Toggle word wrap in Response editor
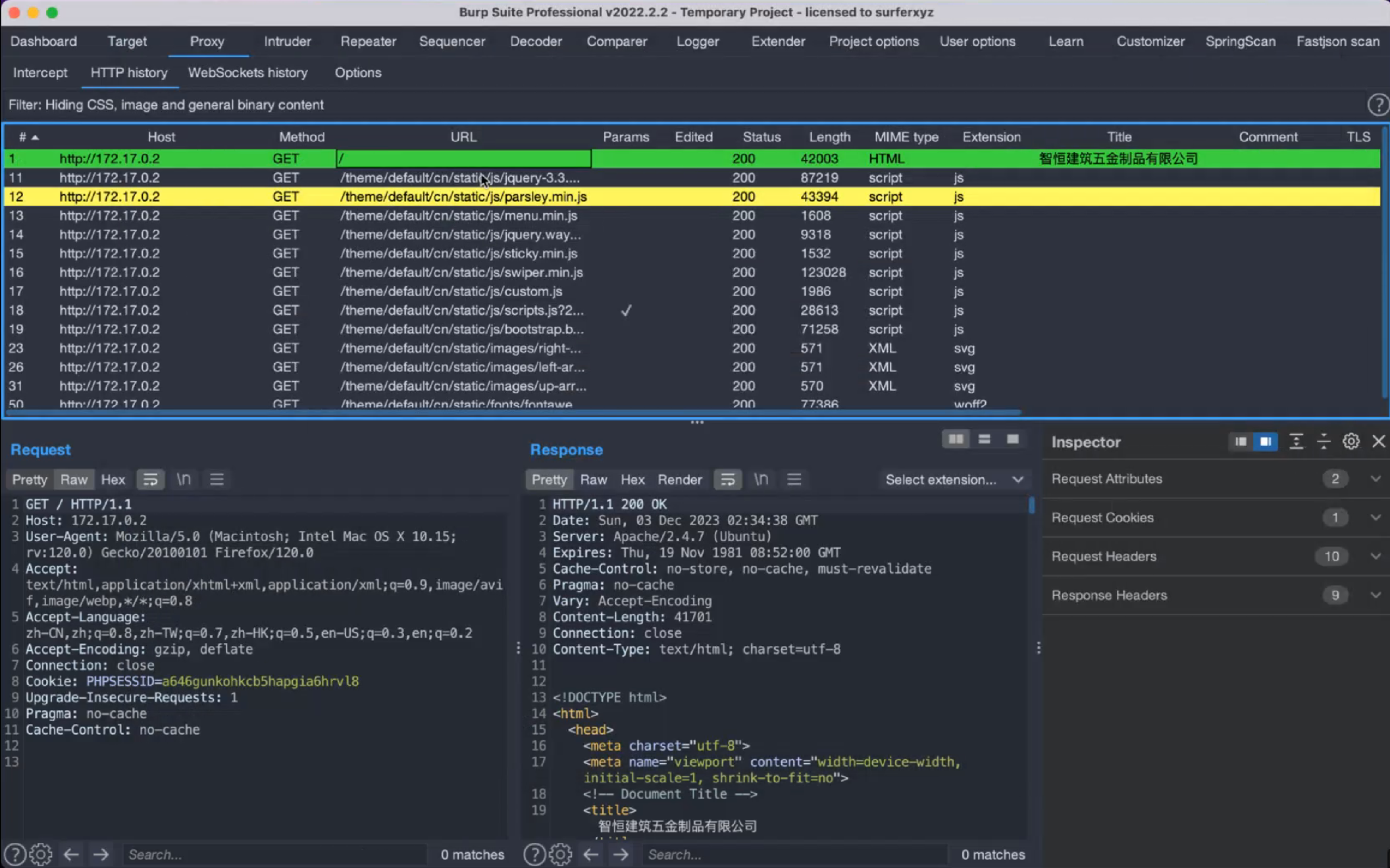The width and height of the screenshot is (1390, 868). tap(728, 480)
